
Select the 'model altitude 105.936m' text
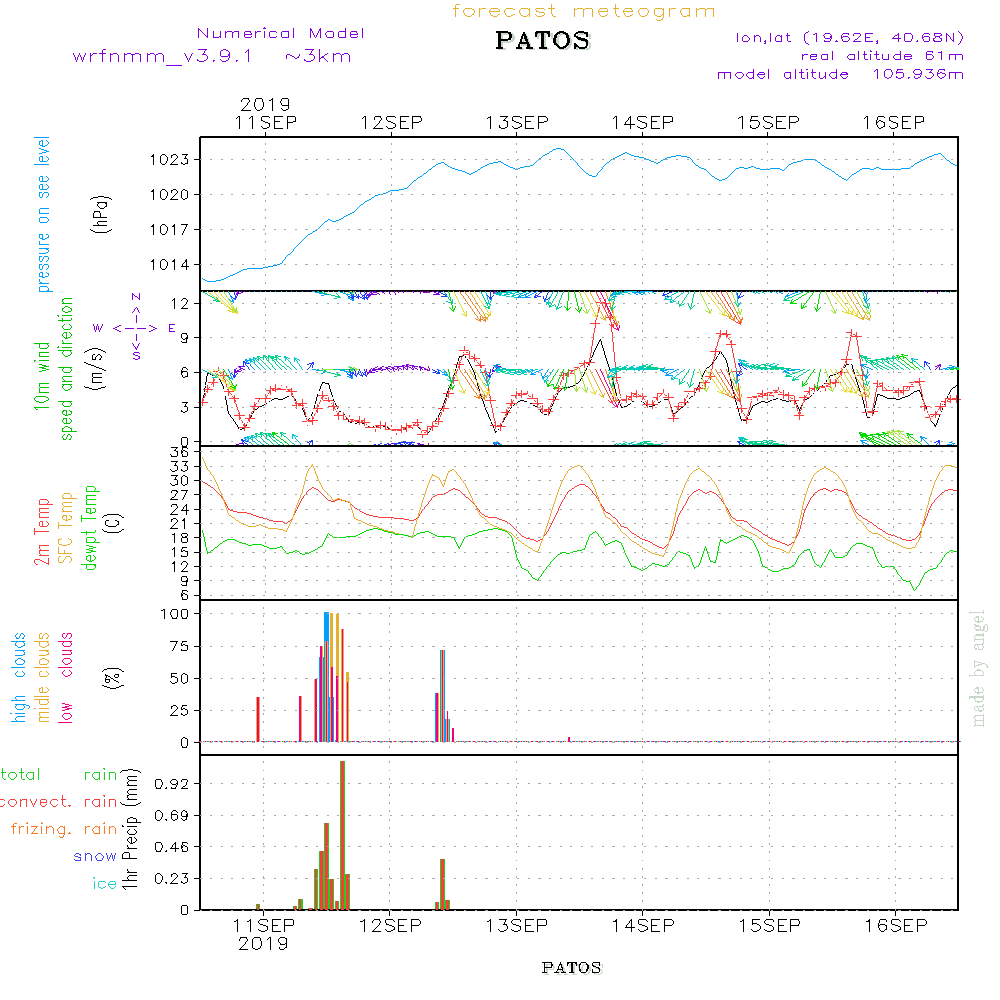(840, 74)
